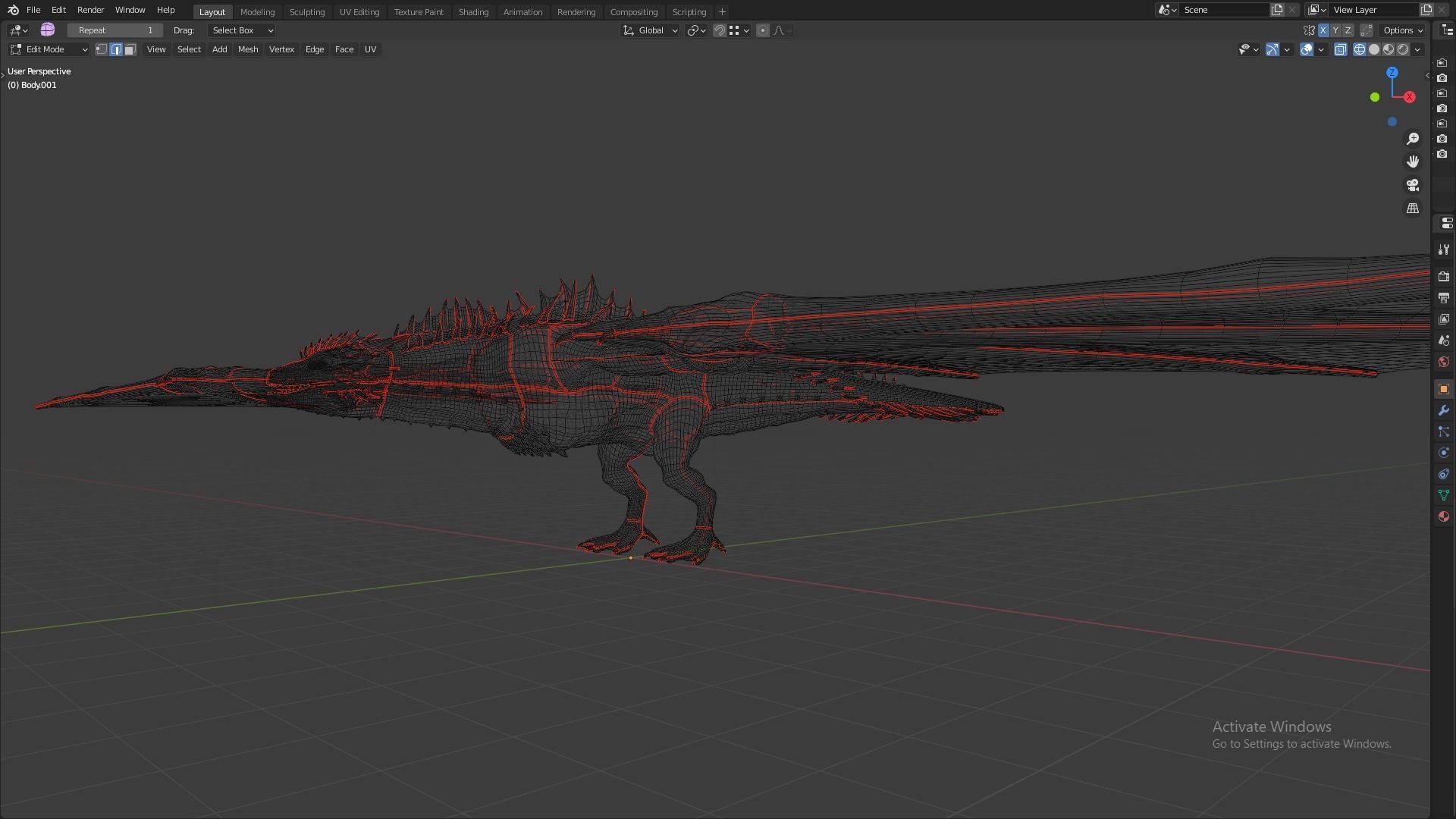The width and height of the screenshot is (1456, 819).
Task: Open the Vertex menu
Action: (281, 49)
